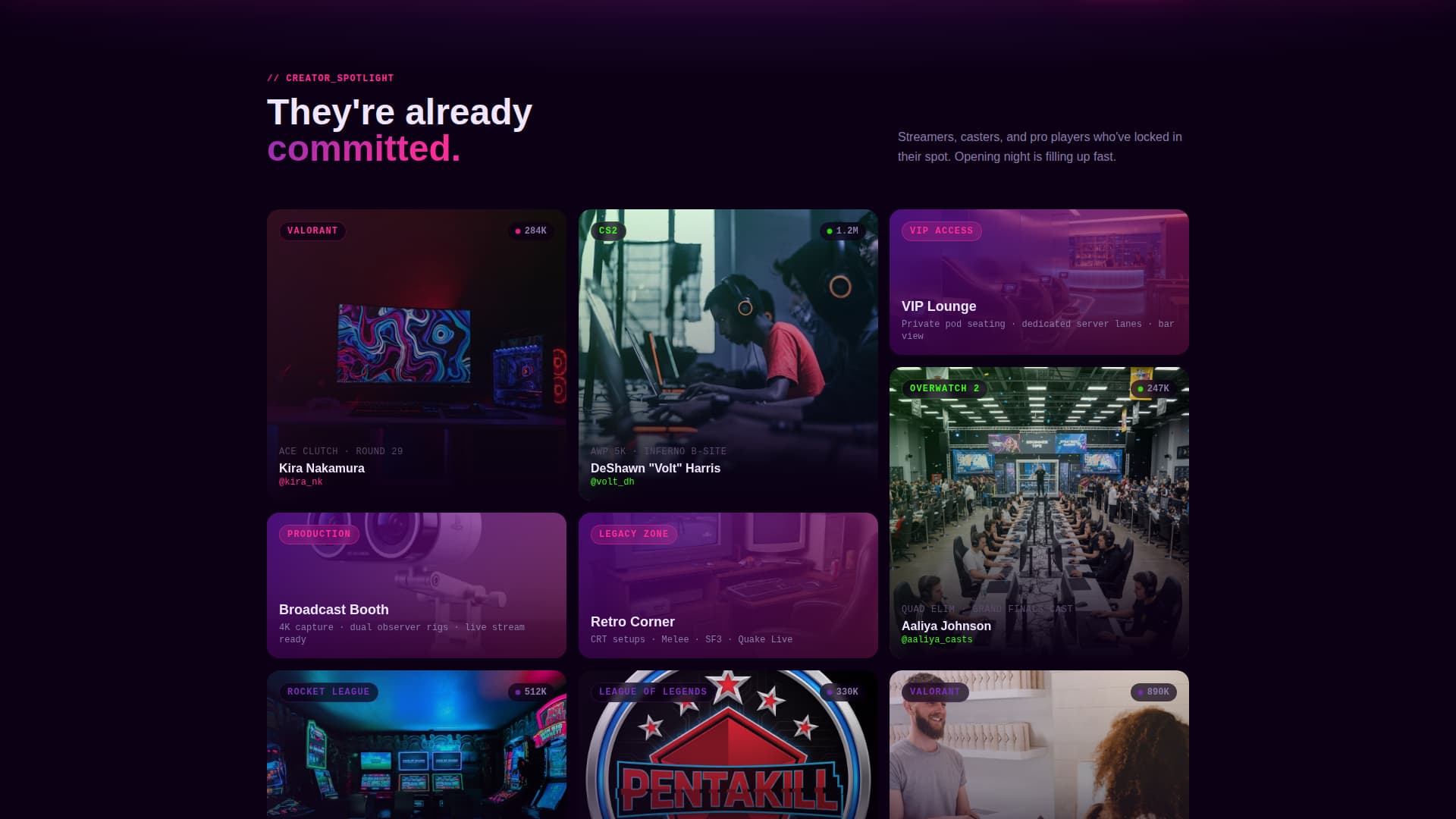Image resolution: width=1456 pixels, height=819 pixels.
Task: Toggle the 1.2M viewer indicator on DeShawn's stream
Action: pos(840,231)
